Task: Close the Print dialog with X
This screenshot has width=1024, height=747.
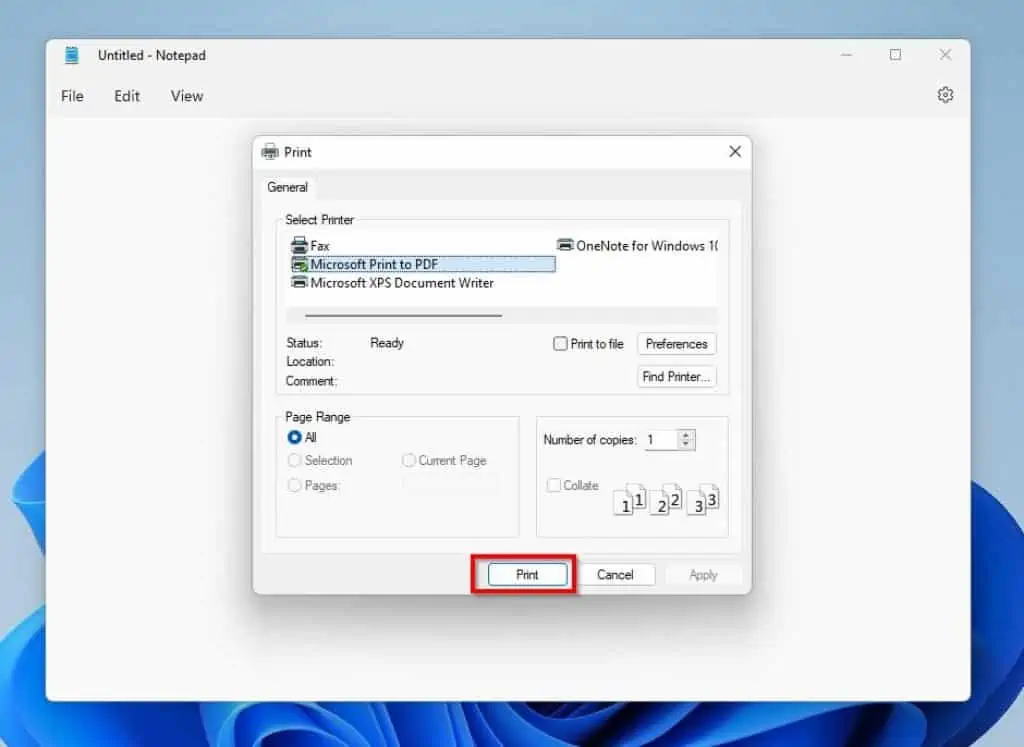Action: pyautogui.click(x=735, y=151)
